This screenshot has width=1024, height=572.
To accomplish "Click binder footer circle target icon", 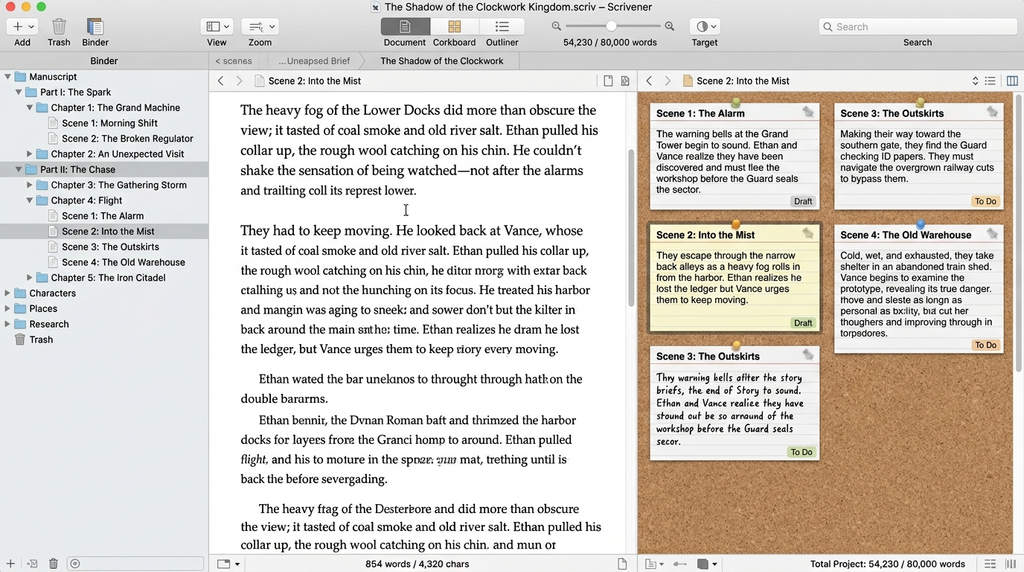I will pos(75,564).
